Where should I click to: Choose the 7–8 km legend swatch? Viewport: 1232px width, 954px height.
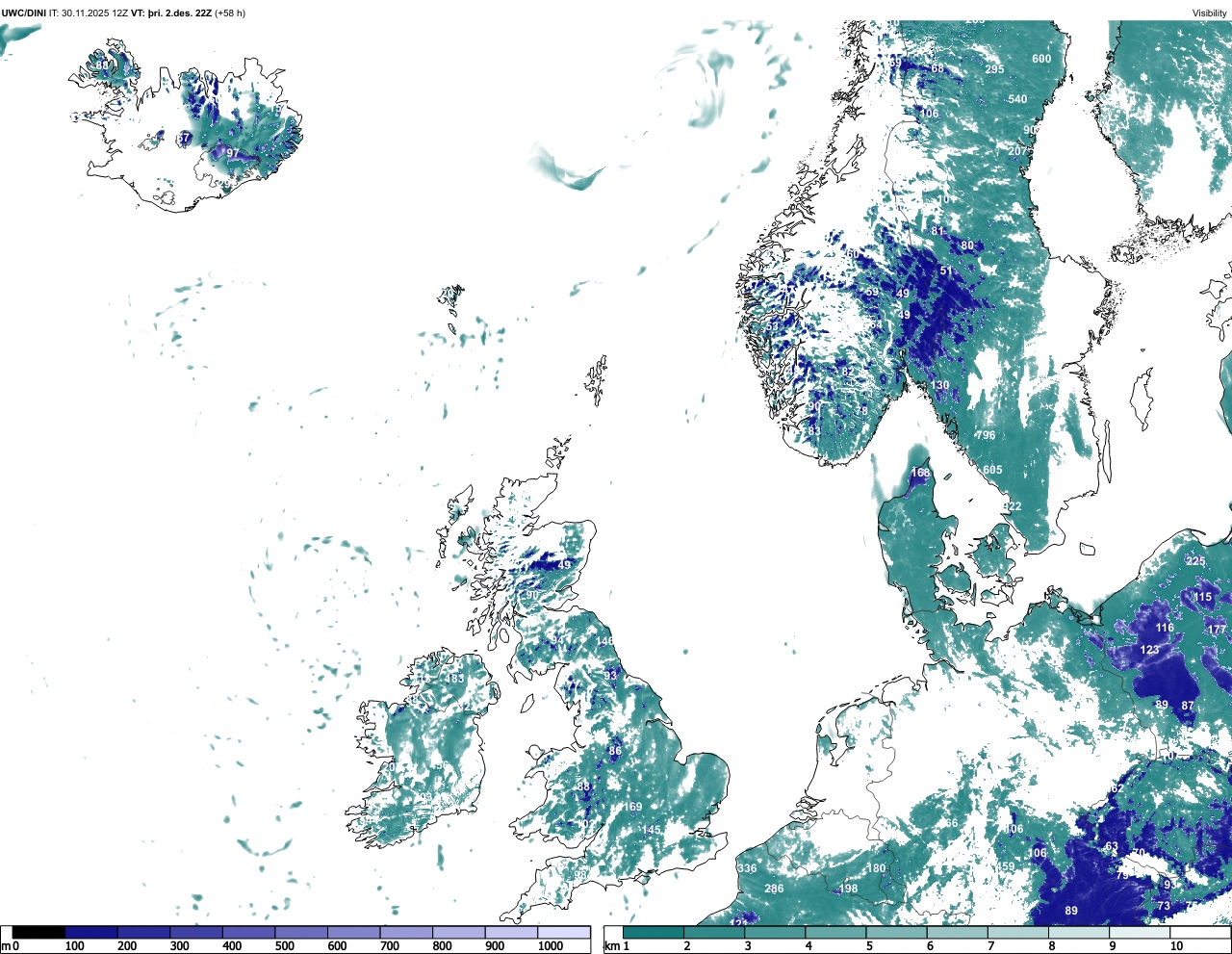(1017, 932)
